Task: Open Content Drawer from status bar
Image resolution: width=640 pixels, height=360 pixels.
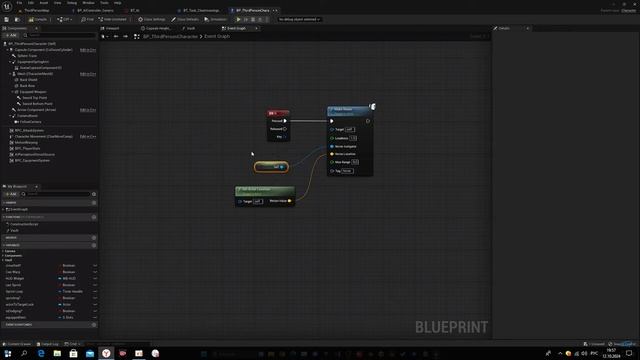Action: pyautogui.click(x=17, y=344)
